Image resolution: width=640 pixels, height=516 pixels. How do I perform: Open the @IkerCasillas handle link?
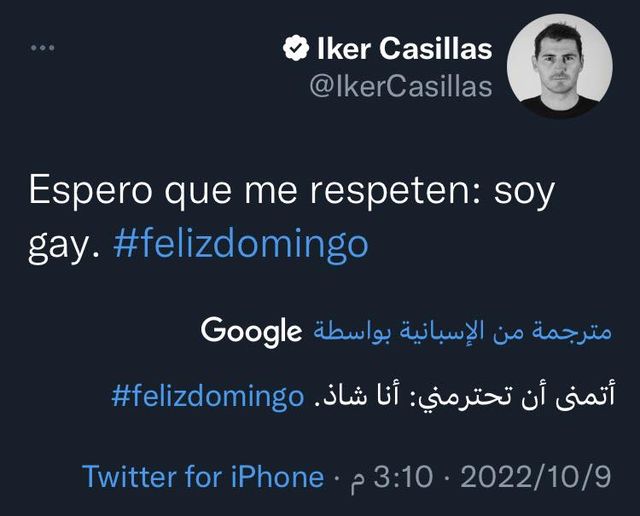point(400,86)
